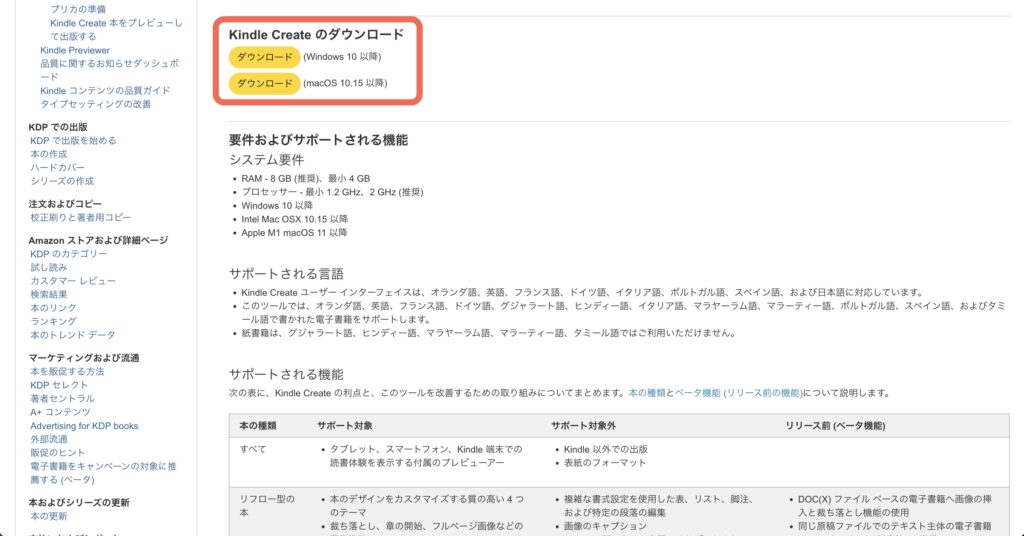Click システム要件 subheading
The width and height of the screenshot is (1024, 536).
266,160
